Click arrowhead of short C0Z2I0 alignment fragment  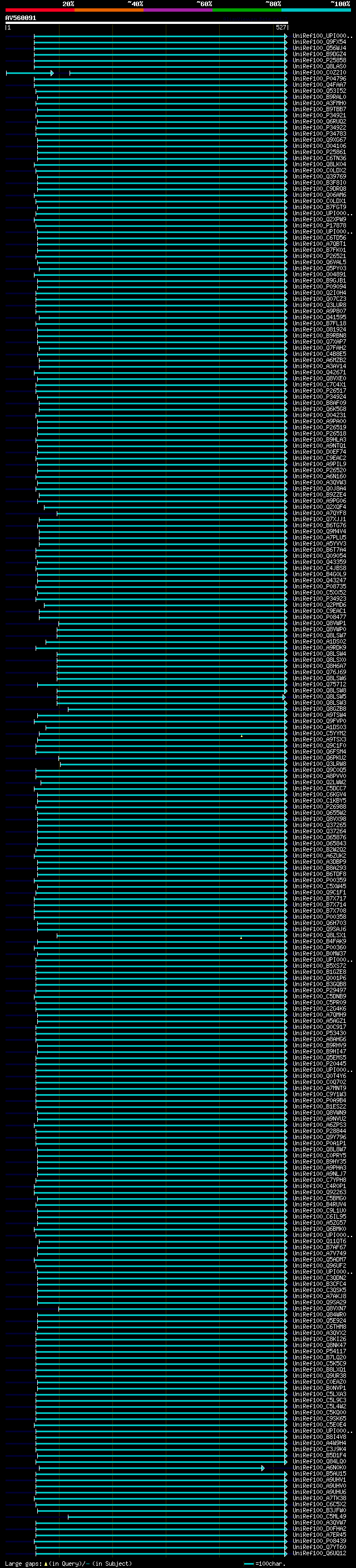click(52, 73)
